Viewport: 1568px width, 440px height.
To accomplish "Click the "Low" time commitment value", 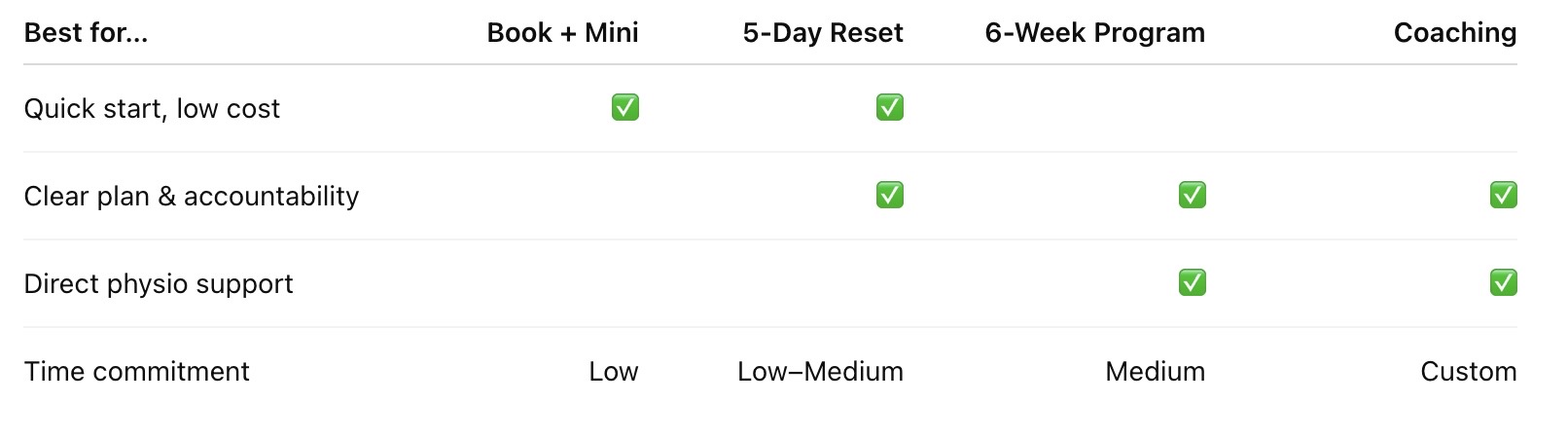I will [x=613, y=371].
